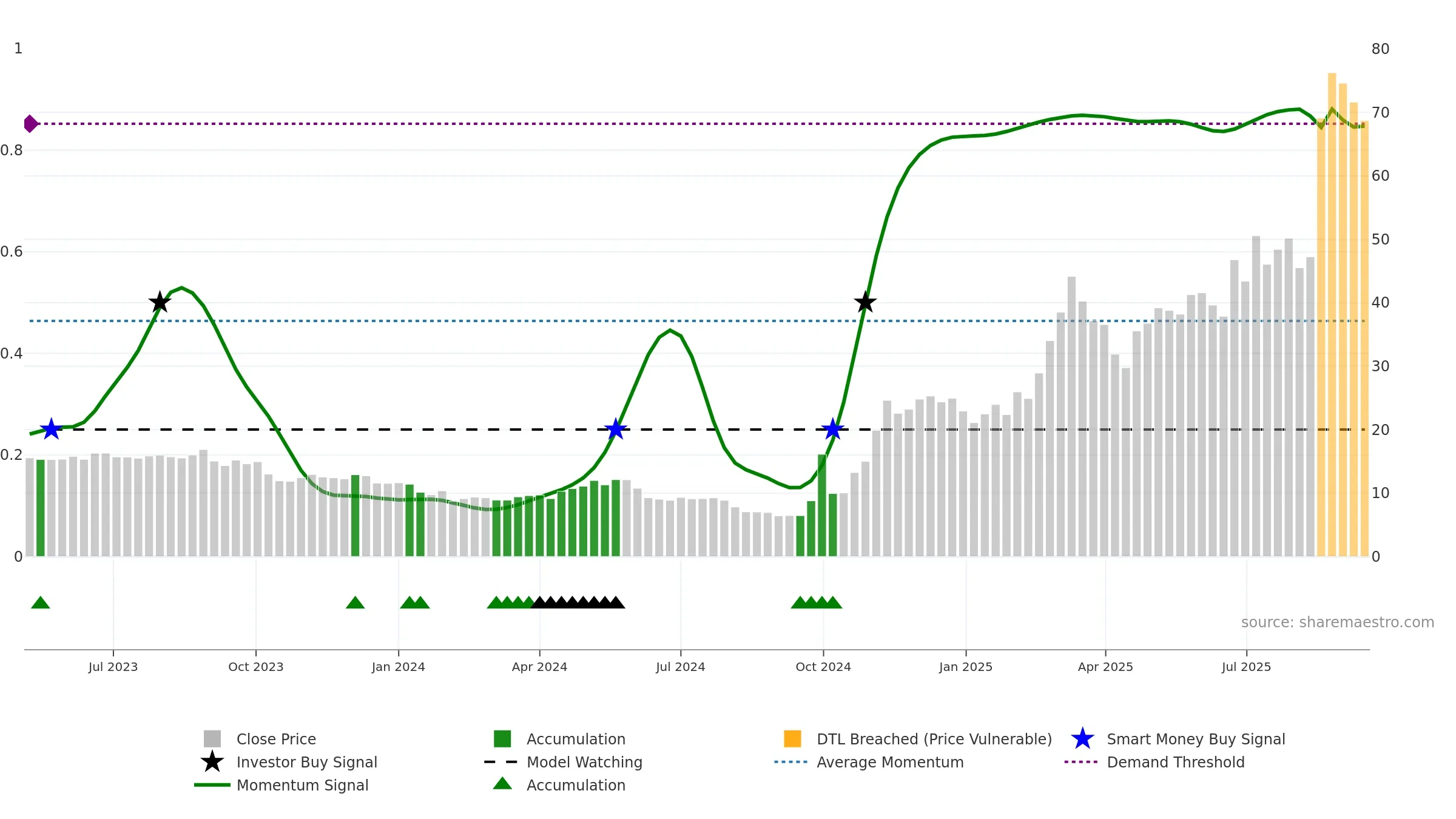
Task: Toggle Momentum Signal legend line
Action: pos(212,784)
